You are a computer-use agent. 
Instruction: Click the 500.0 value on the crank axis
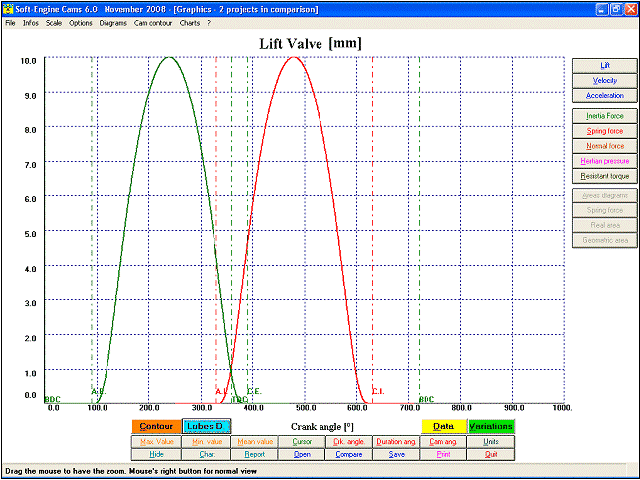click(304, 408)
